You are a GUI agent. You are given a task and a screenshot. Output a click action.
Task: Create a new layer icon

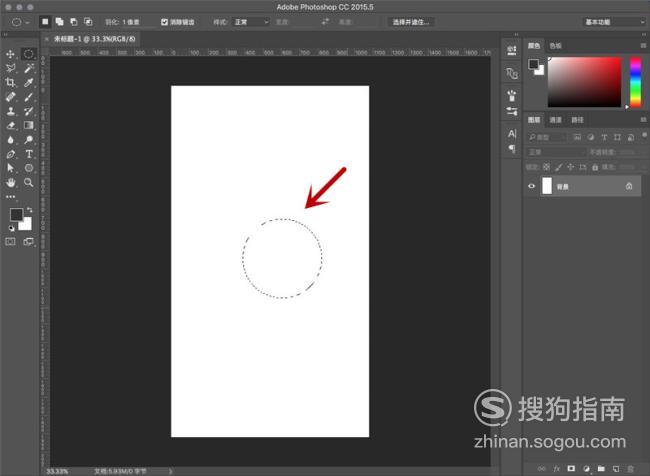coord(616,469)
